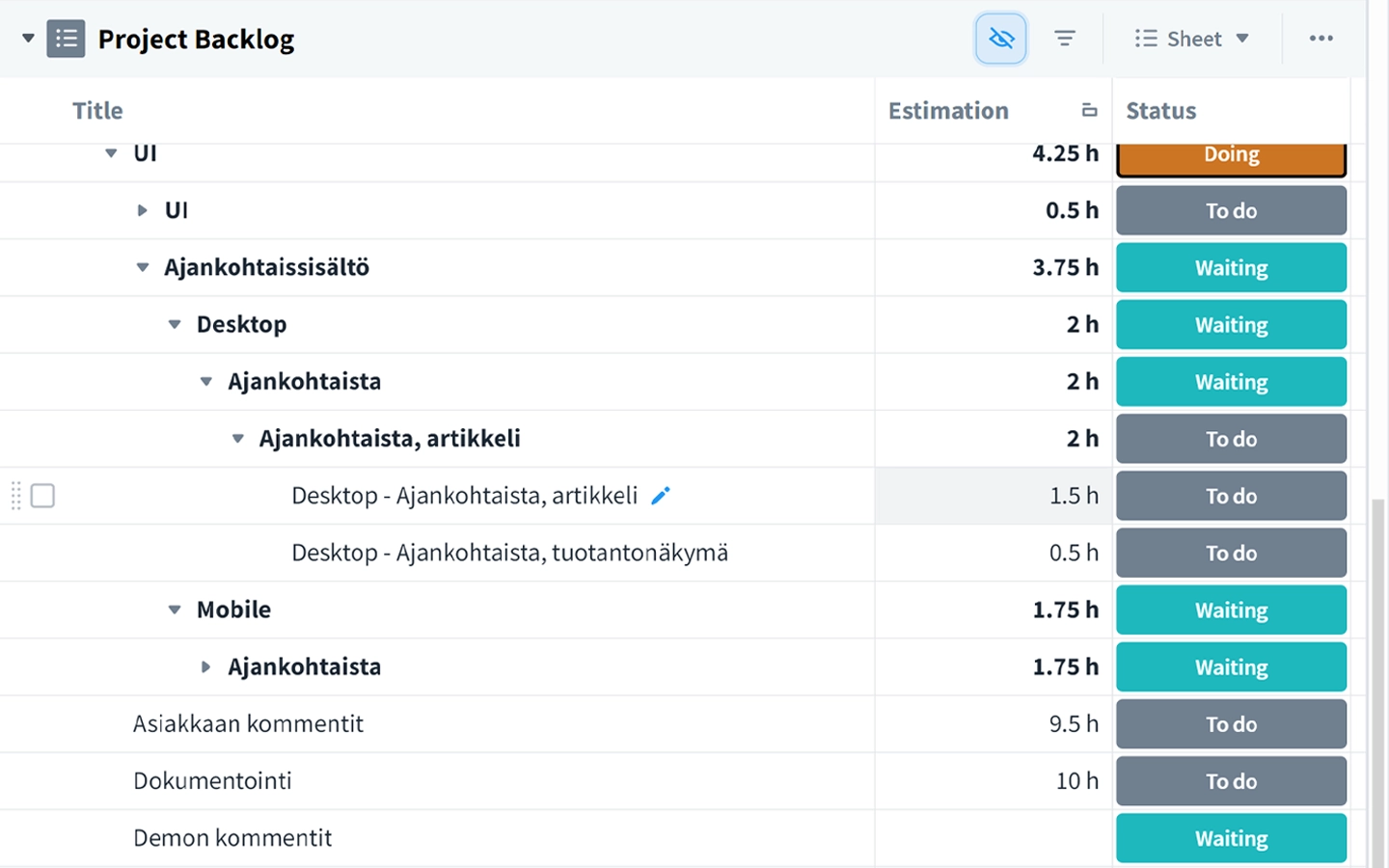Screen dimensions: 1389x868
Task: Click the column summary icon in Estimation header
Action: click(1088, 110)
